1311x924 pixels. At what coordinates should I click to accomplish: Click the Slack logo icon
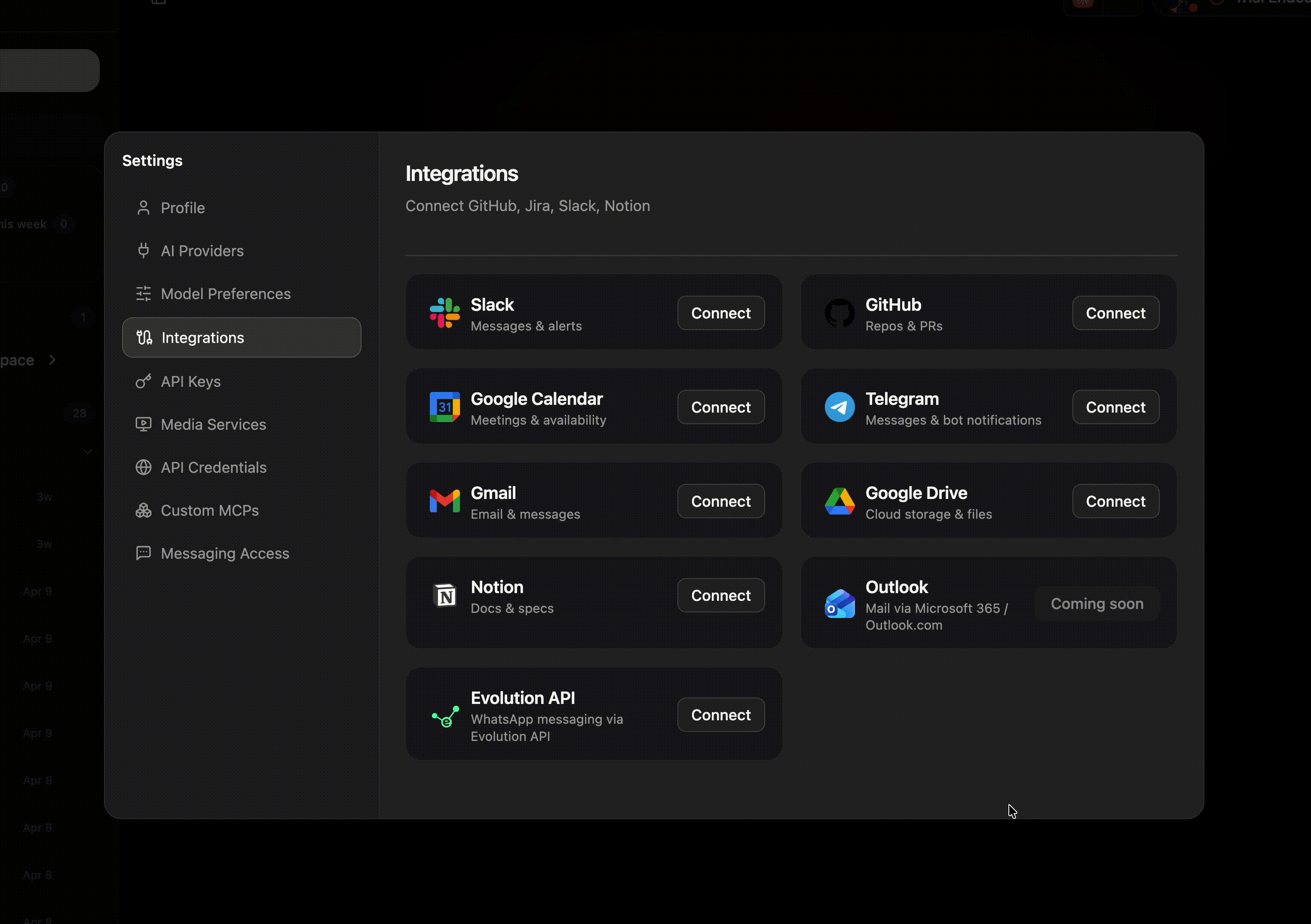[445, 313]
